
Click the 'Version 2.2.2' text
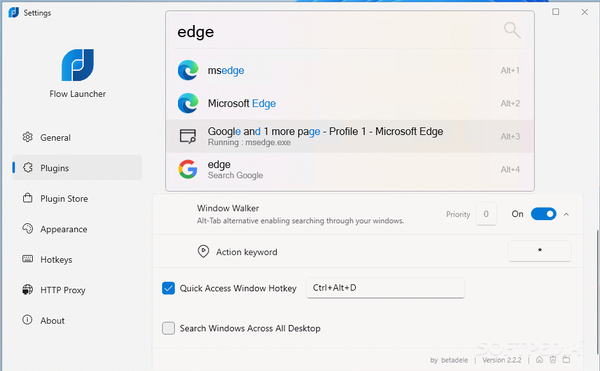(x=502, y=360)
